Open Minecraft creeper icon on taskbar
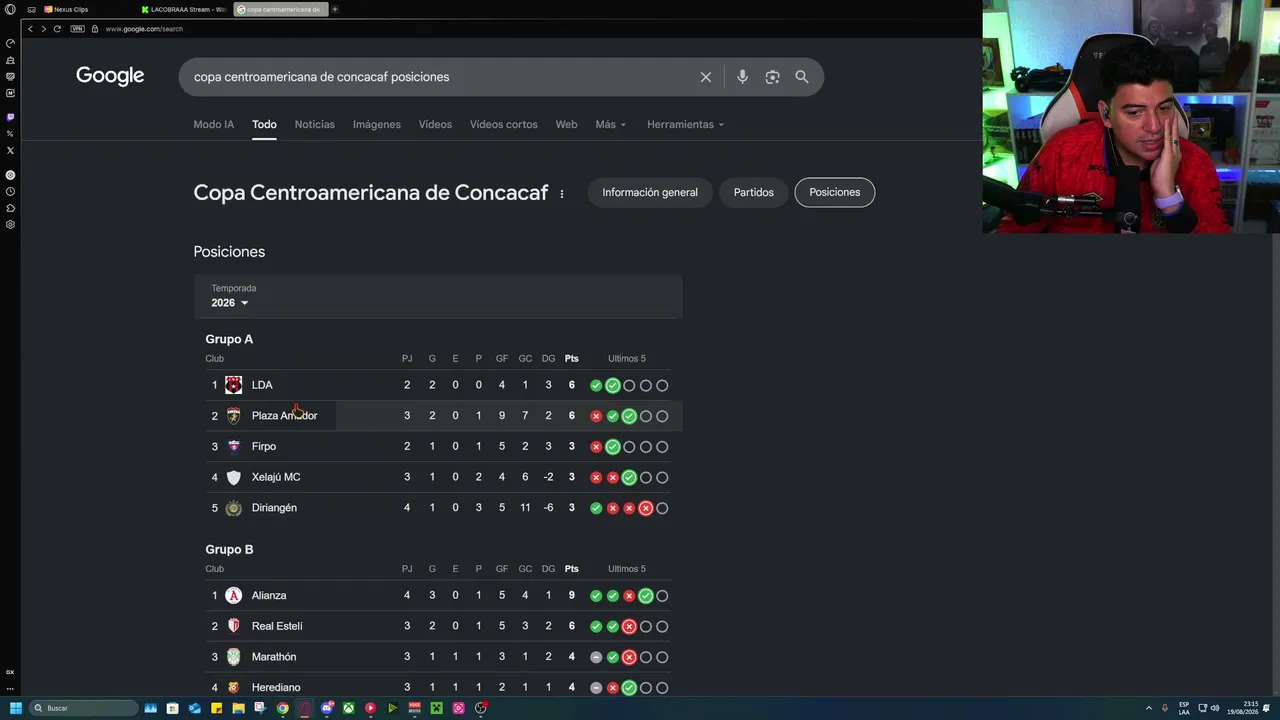Screen dimensions: 1280x720 coord(437,708)
